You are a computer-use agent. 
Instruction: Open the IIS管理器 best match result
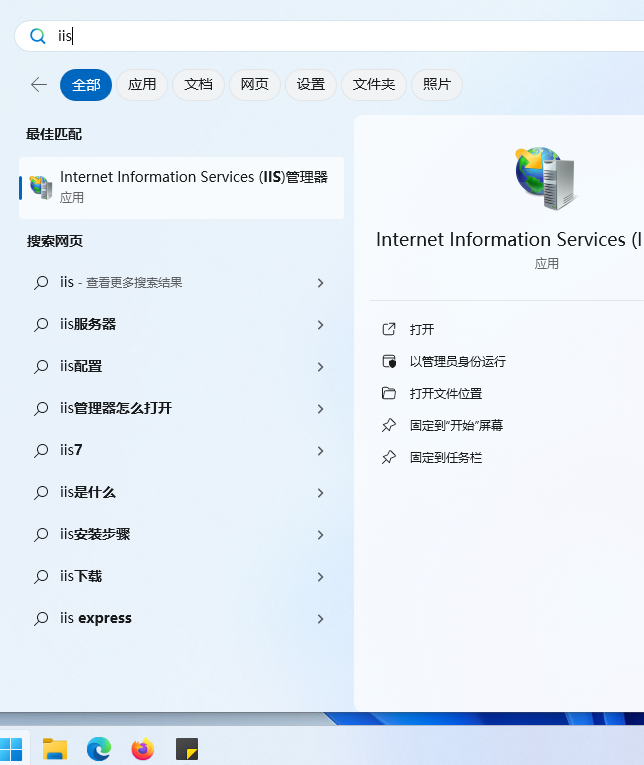click(181, 188)
